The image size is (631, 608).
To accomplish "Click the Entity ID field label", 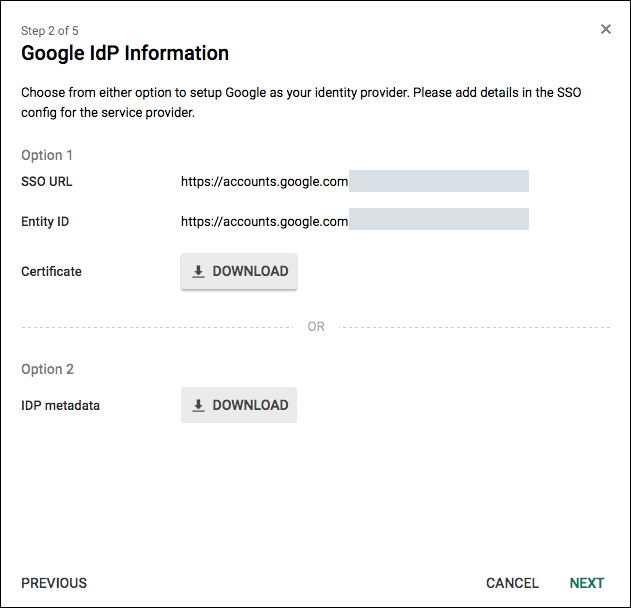I will pyautogui.click(x=45, y=222).
